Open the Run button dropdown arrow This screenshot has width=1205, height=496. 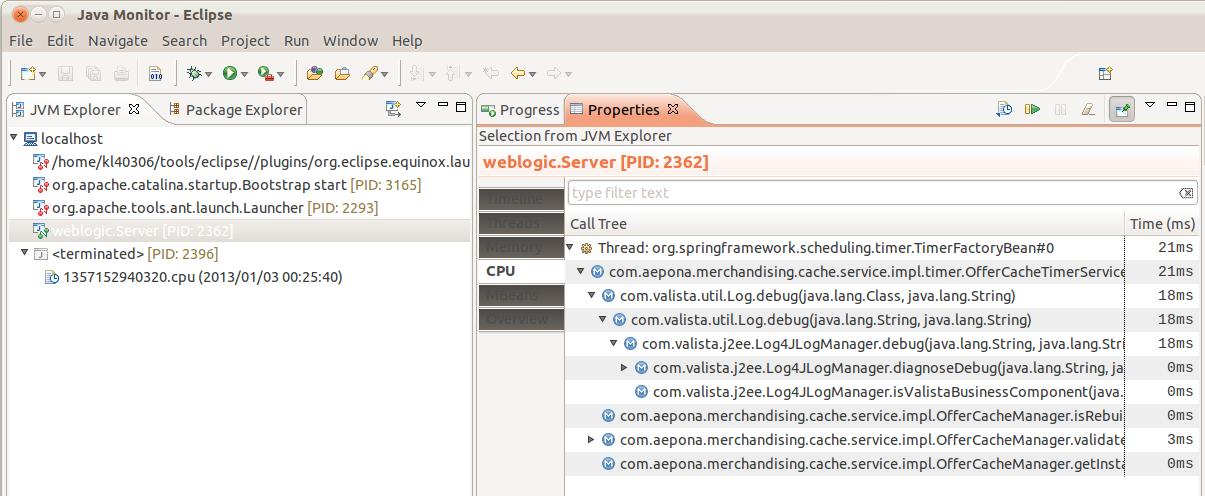coord(245,74)
